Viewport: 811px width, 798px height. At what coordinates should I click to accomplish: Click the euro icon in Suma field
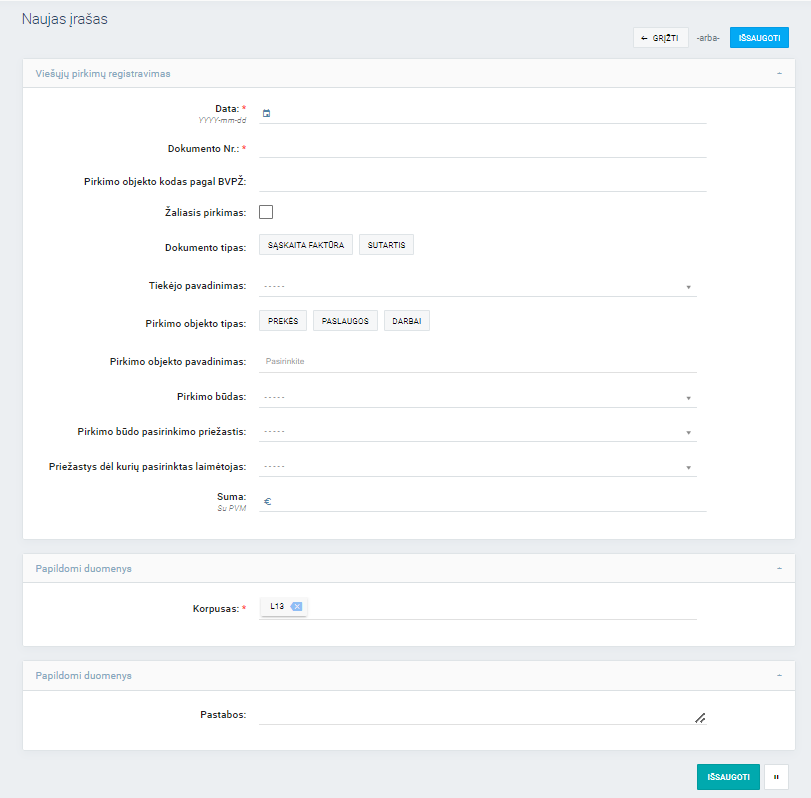coord(267,502)
